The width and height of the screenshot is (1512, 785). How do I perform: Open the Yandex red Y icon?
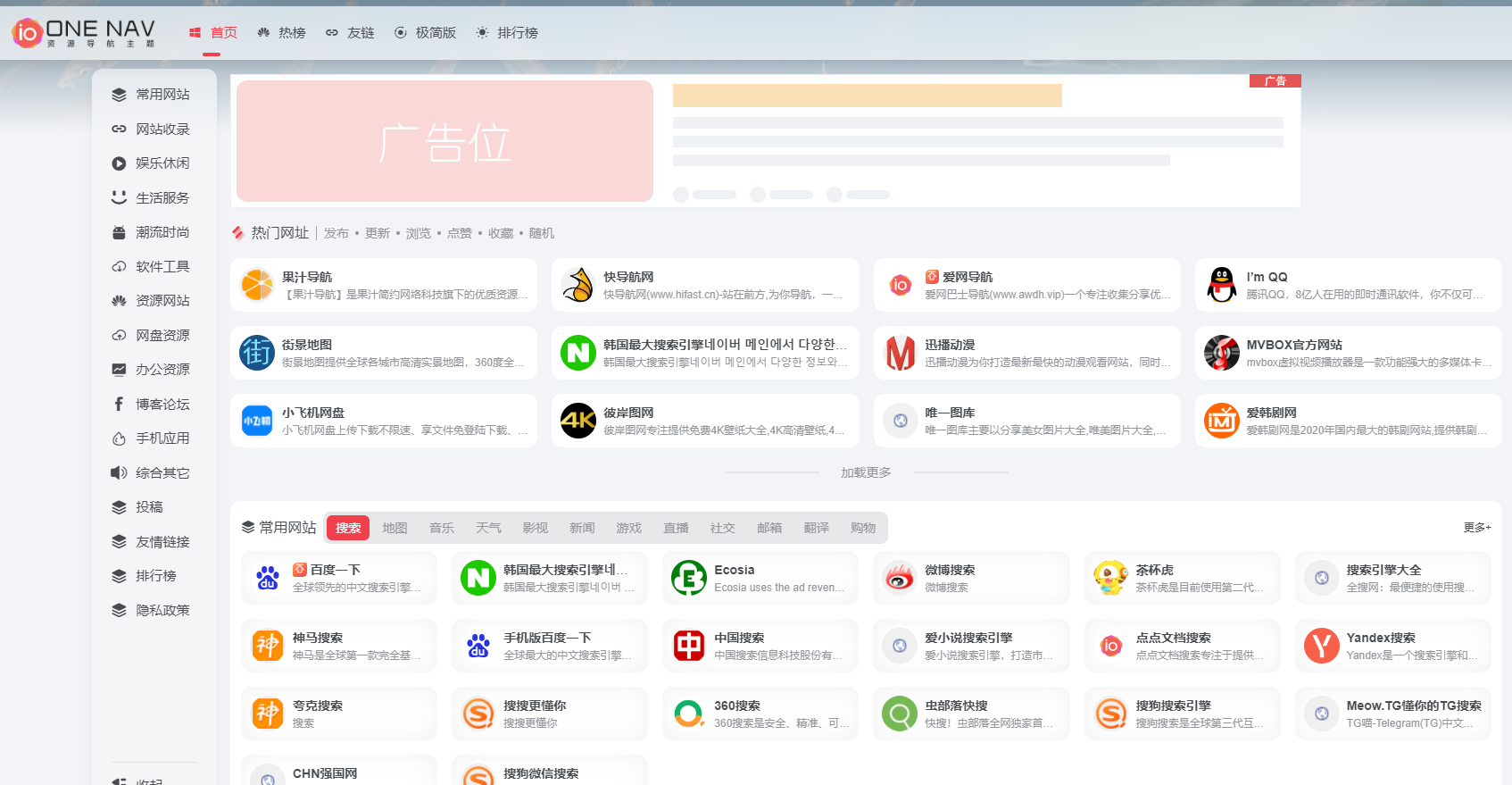pyautogui.click(x=1321, y=646)
